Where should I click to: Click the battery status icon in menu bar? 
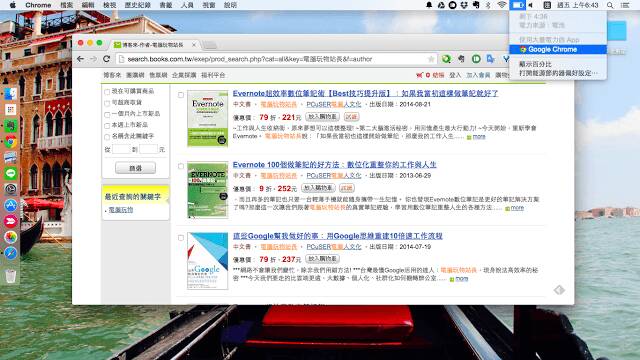[x=518, y=5]
